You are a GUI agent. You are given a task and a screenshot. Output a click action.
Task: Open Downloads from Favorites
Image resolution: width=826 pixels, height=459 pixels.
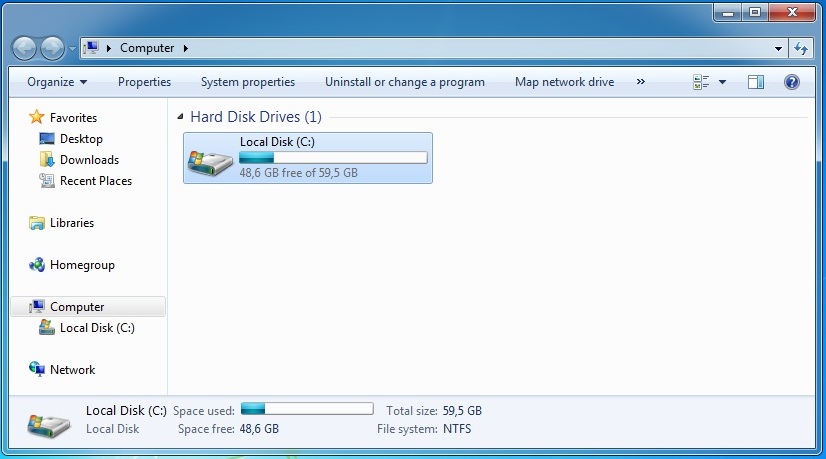[x=90, y=160]
